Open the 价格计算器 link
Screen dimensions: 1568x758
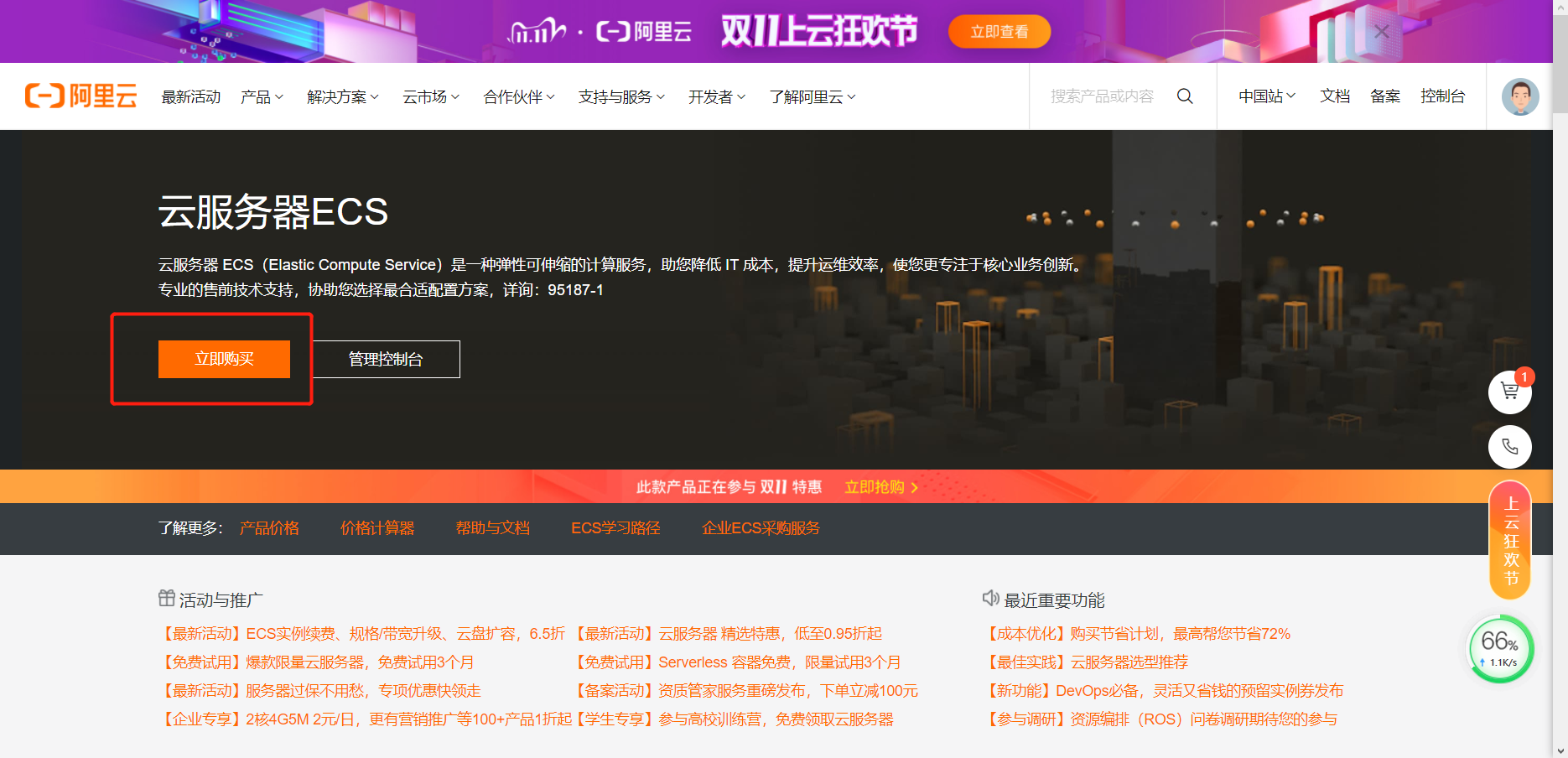[377, 528]
